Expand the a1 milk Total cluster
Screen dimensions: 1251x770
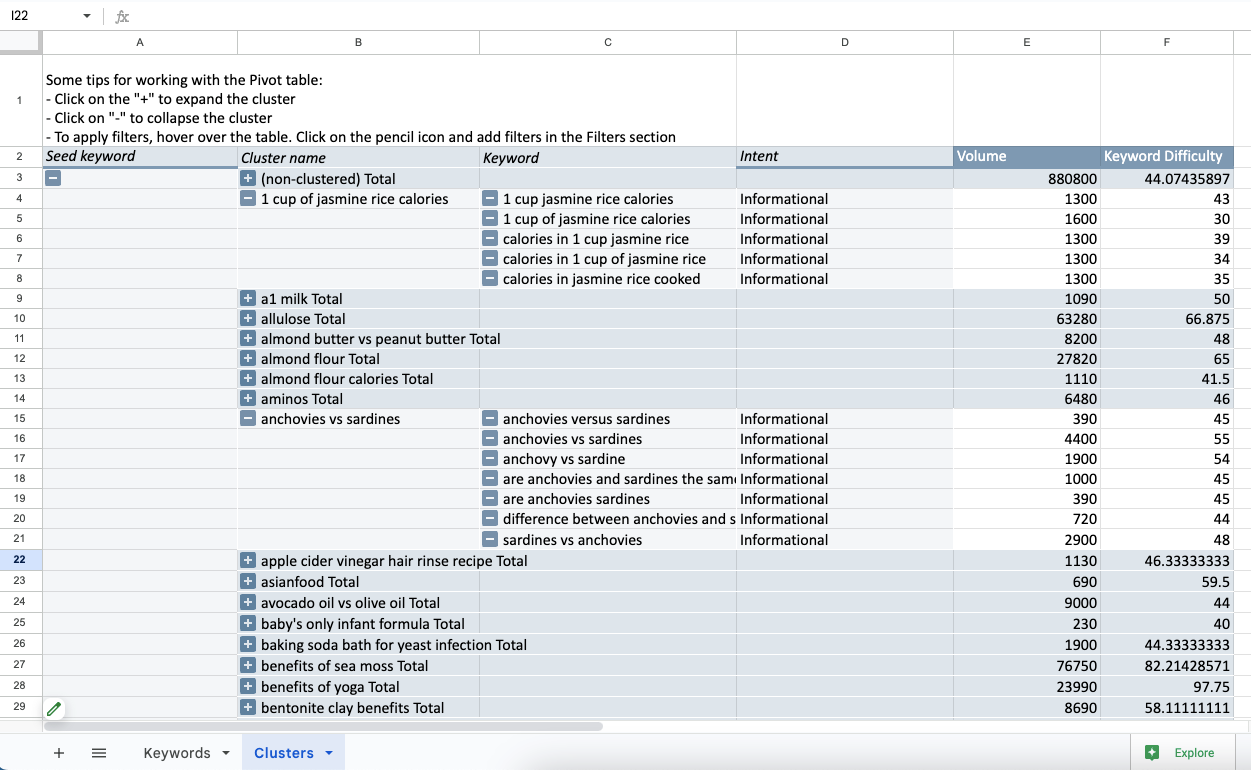[x=248, y=298]
